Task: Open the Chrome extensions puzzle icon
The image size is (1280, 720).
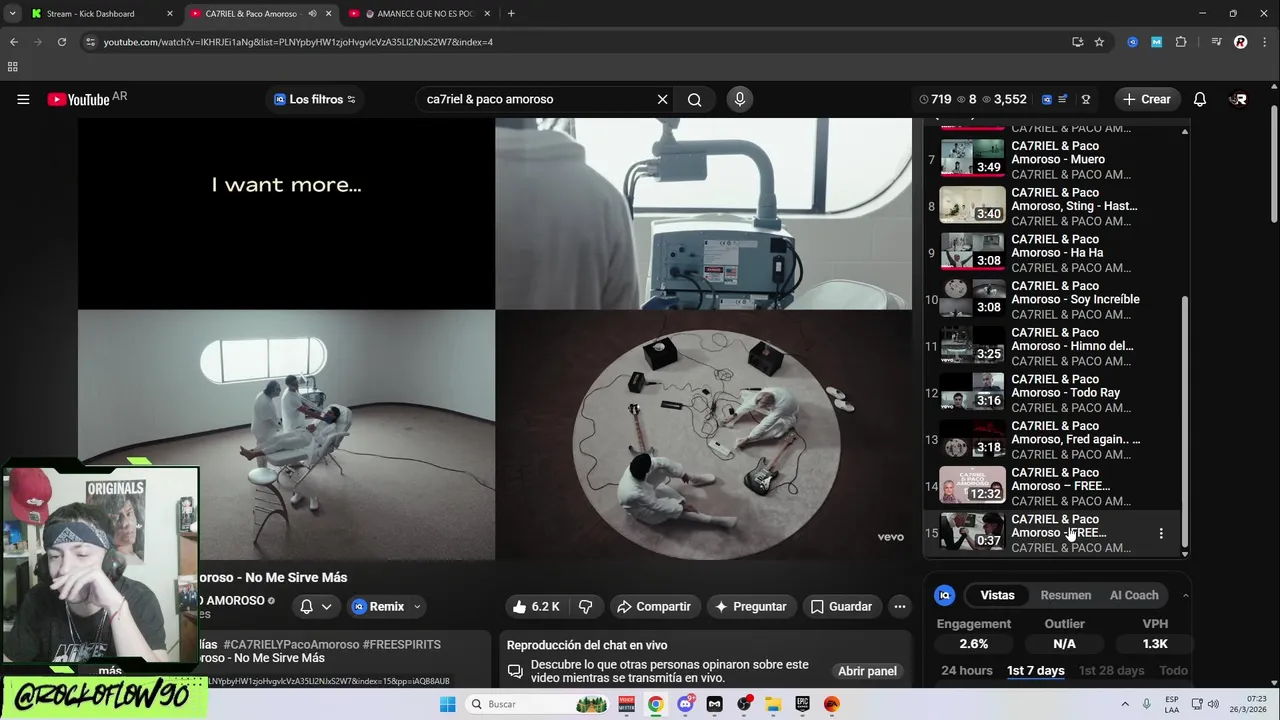Action: tap(1181, 42)
